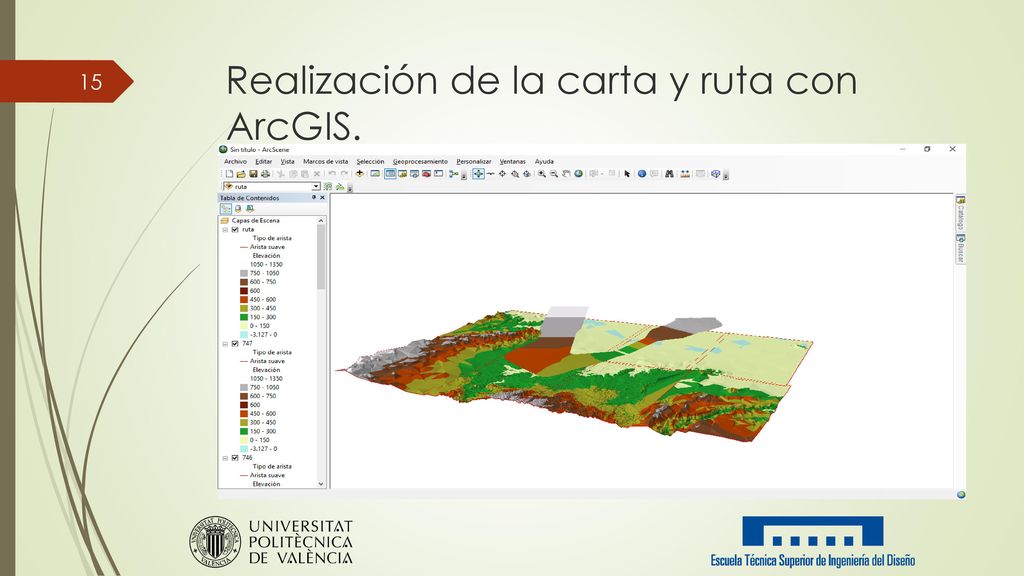Viewport: 1024px width, 576px height.
Task: Click the Print icon in the toolbar
Action: pos(265,174)
